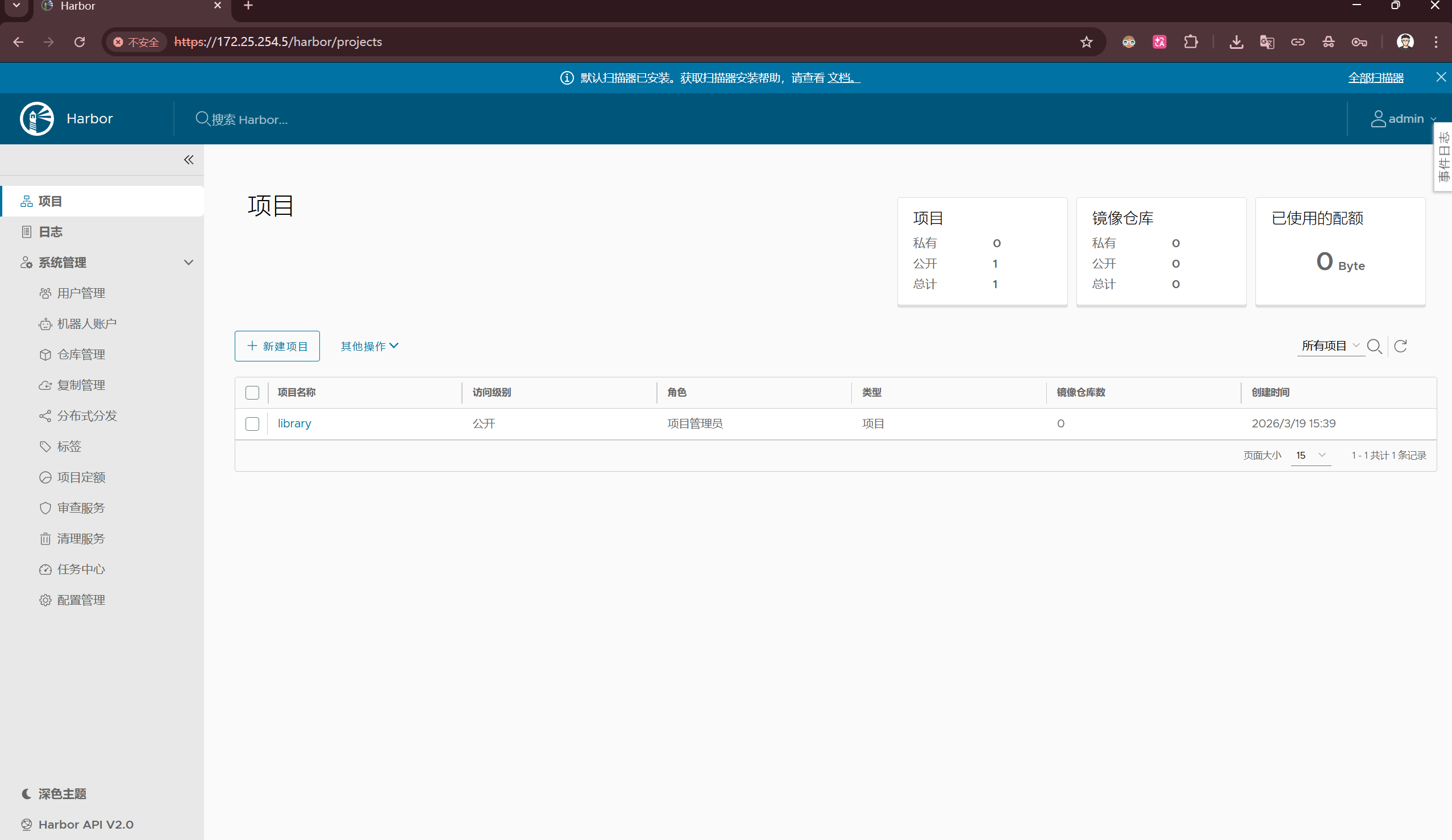The image size is (1452, 840).
Task: Open page size 15 dropdown
Action: [x=1311, y=455]
